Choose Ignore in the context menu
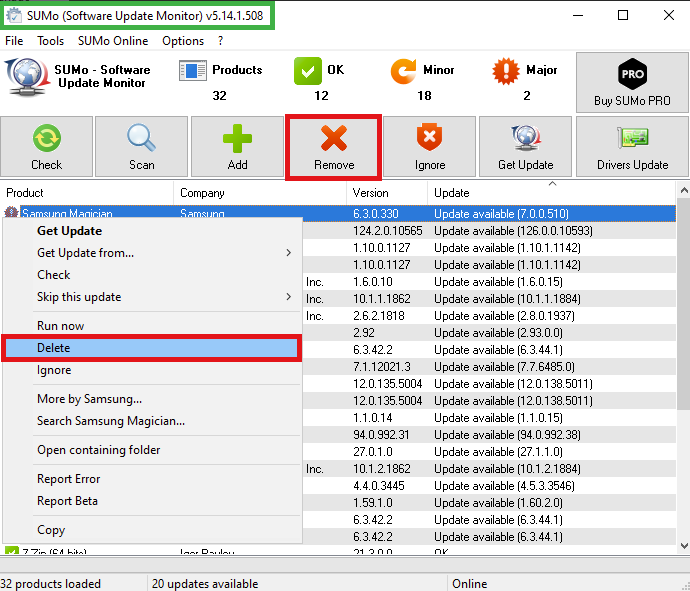Screen dimensions: 690x591 click(151, 370)
